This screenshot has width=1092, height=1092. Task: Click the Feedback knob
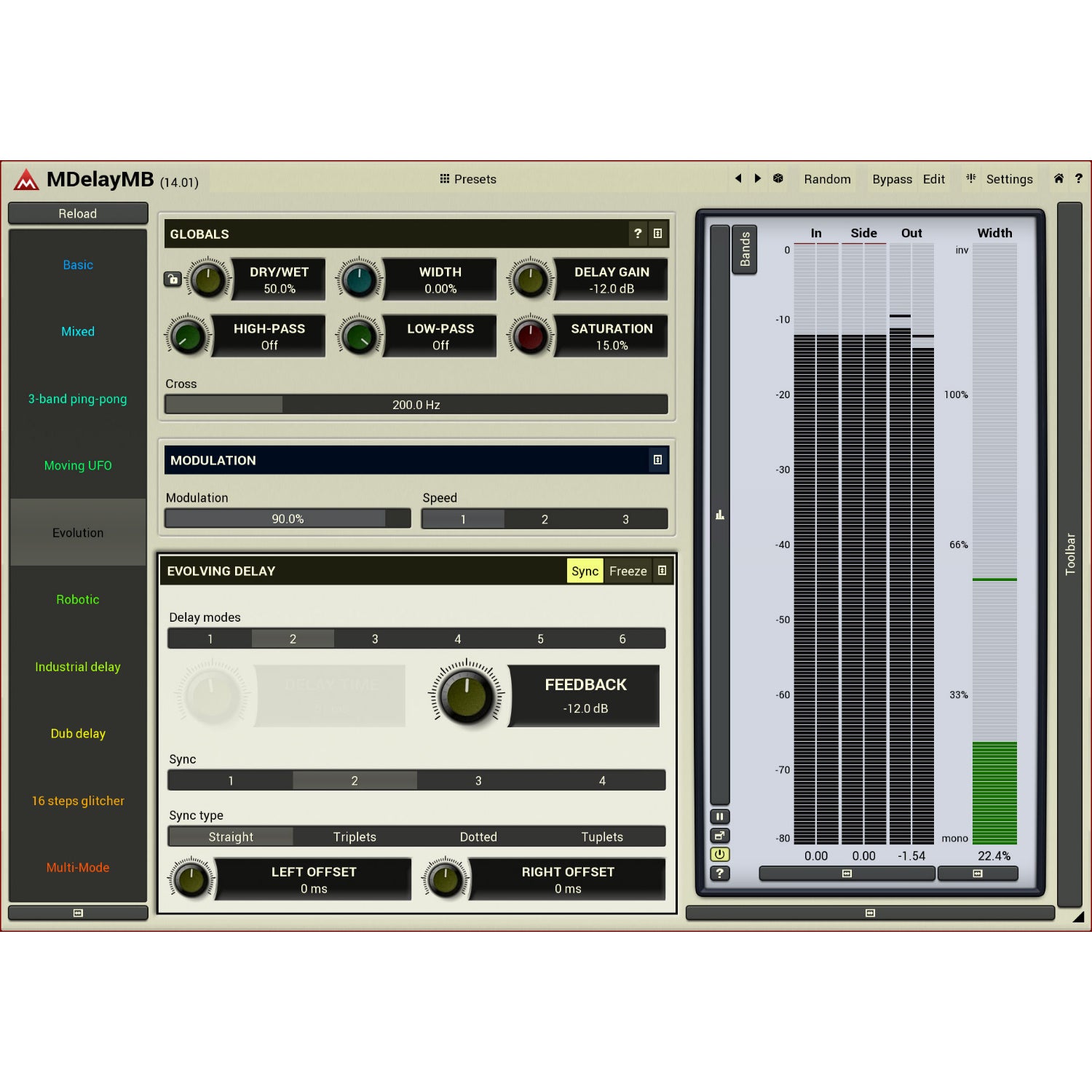click(x=467, y=695)
